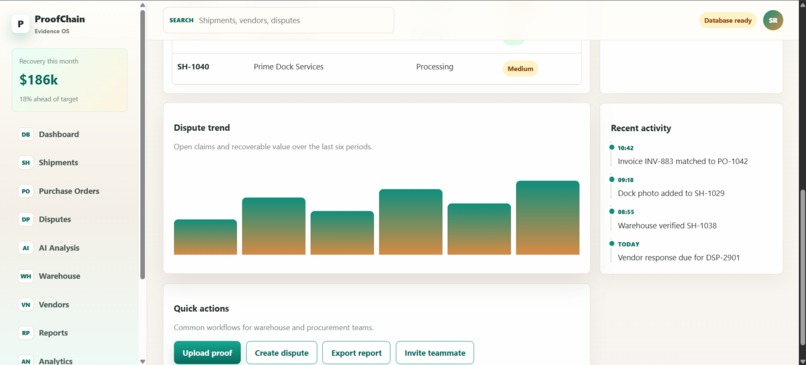
Task: Click activity Invoice INV-883 matched to PO-1042
Action: 683,161
